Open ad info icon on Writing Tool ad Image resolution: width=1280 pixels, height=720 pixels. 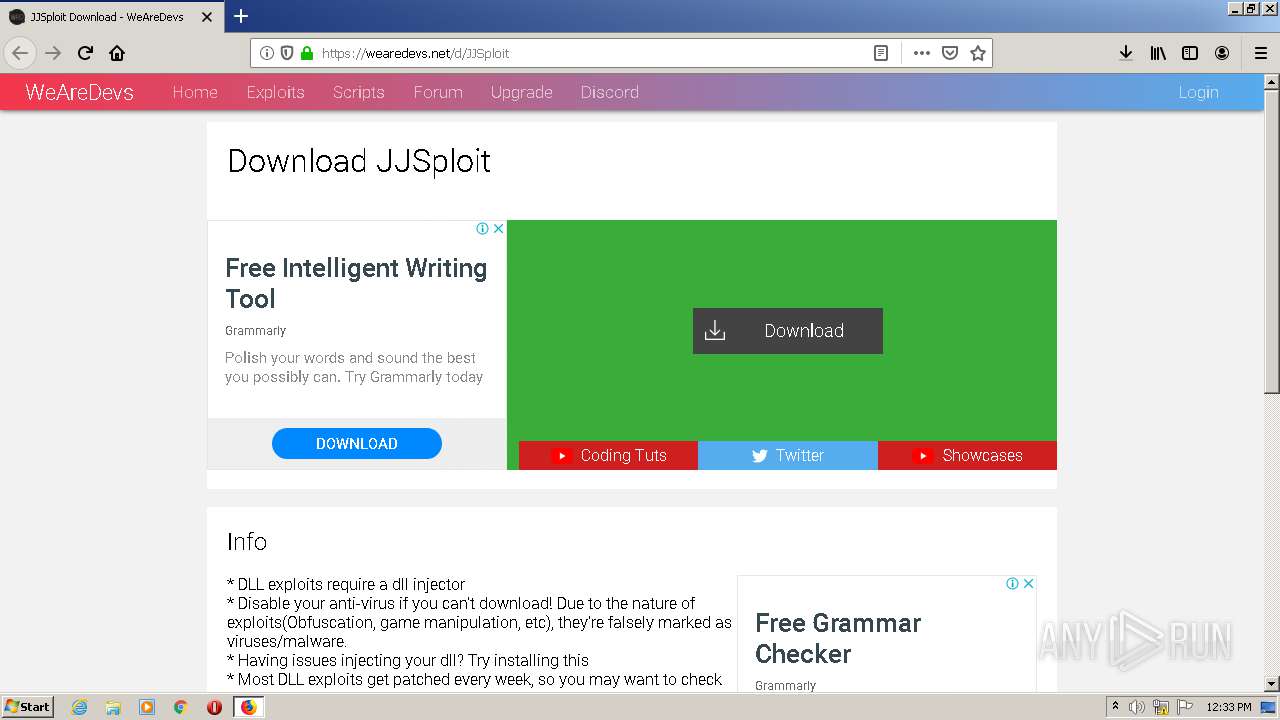pyautogui.click(x=482, y=228)
